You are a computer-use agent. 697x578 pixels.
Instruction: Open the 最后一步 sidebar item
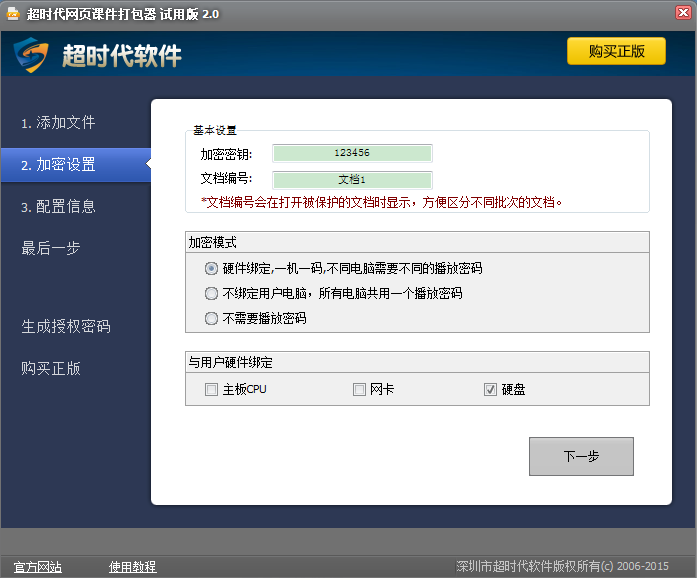[51, 248]
